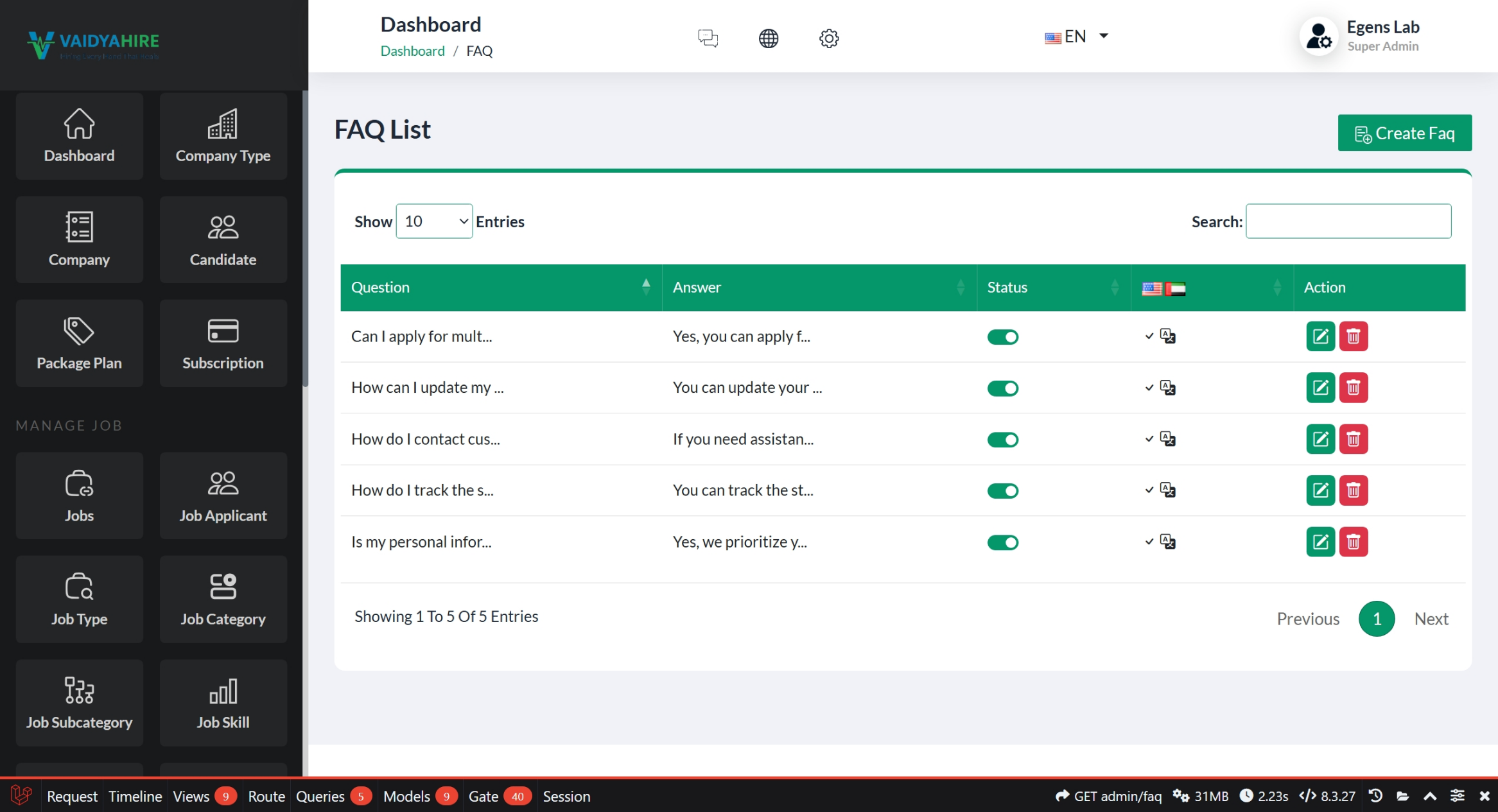Screen dimensions: 1498x812
Task: Expand the EN language dropdown
Action: coord(1077,37)
